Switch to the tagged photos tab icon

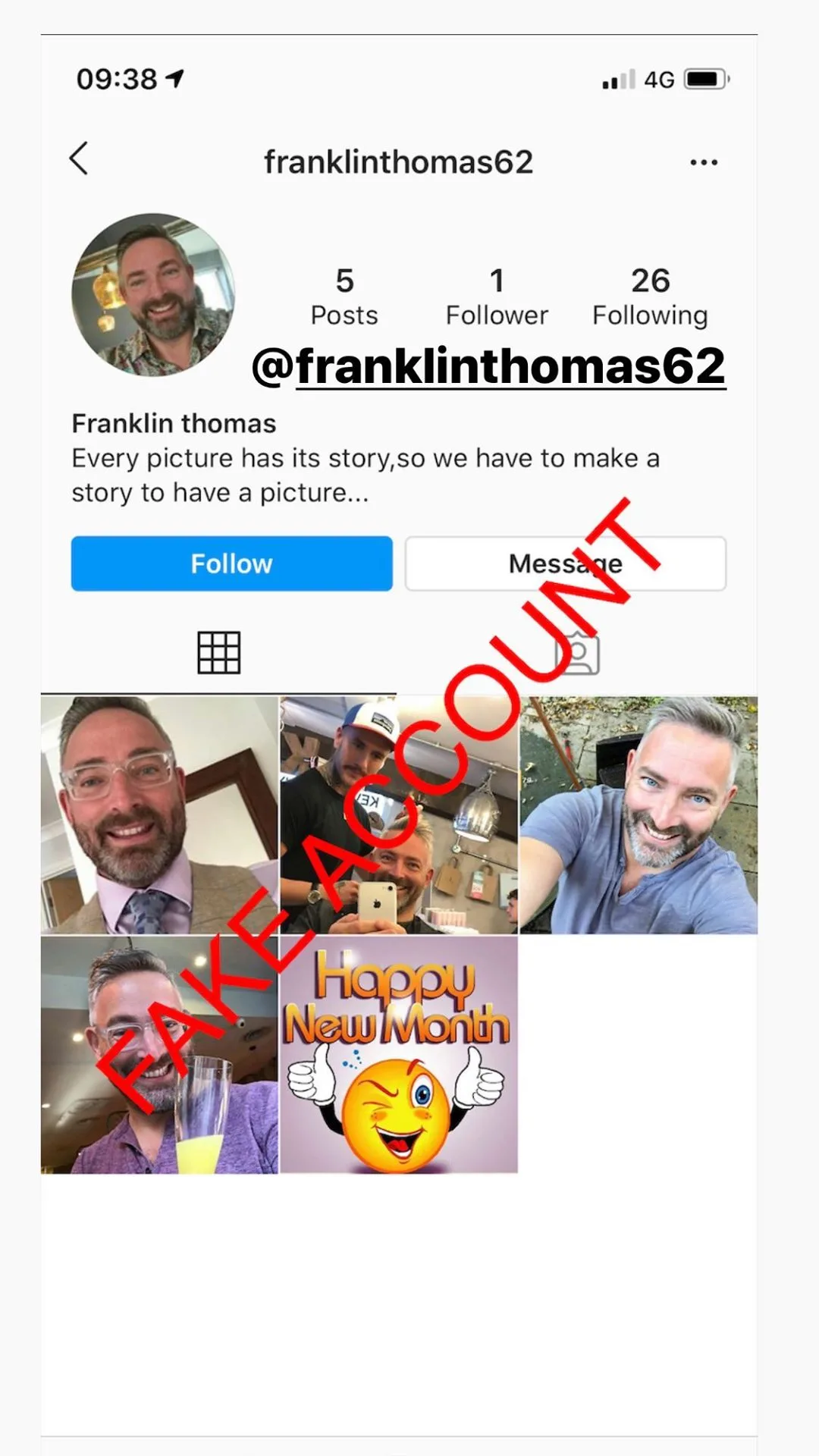[x=578, y=652]
